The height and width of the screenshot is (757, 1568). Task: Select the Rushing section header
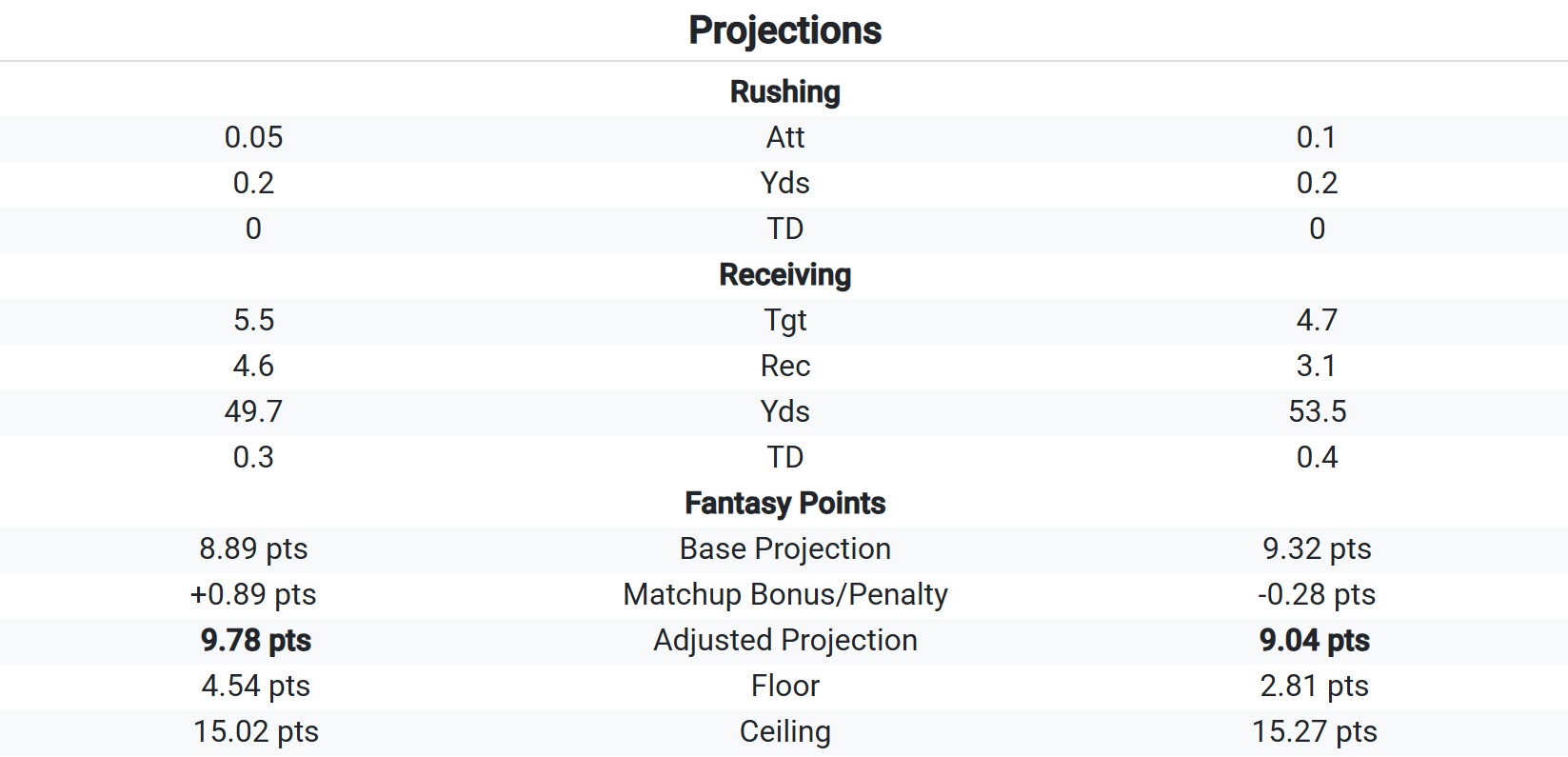(x=784, y=91)
